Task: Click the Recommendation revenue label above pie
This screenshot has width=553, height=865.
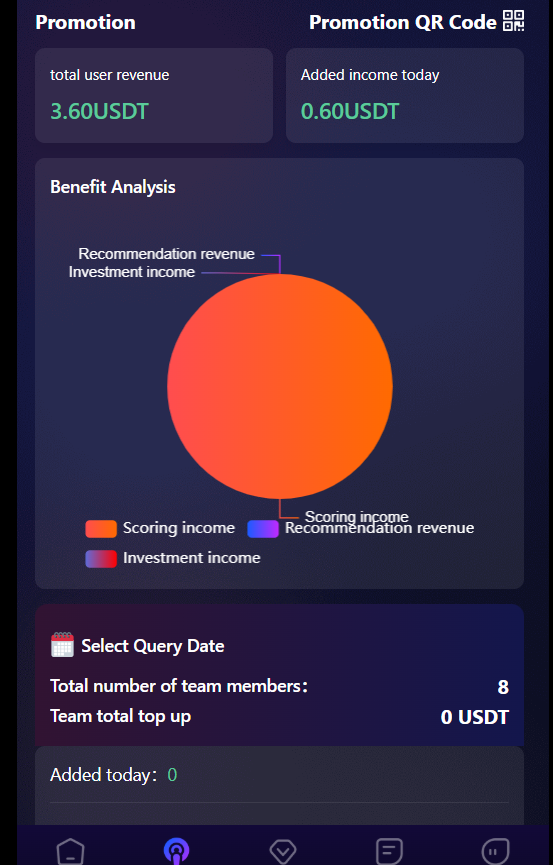Action: pyautogui.click(x=167, y=254)
